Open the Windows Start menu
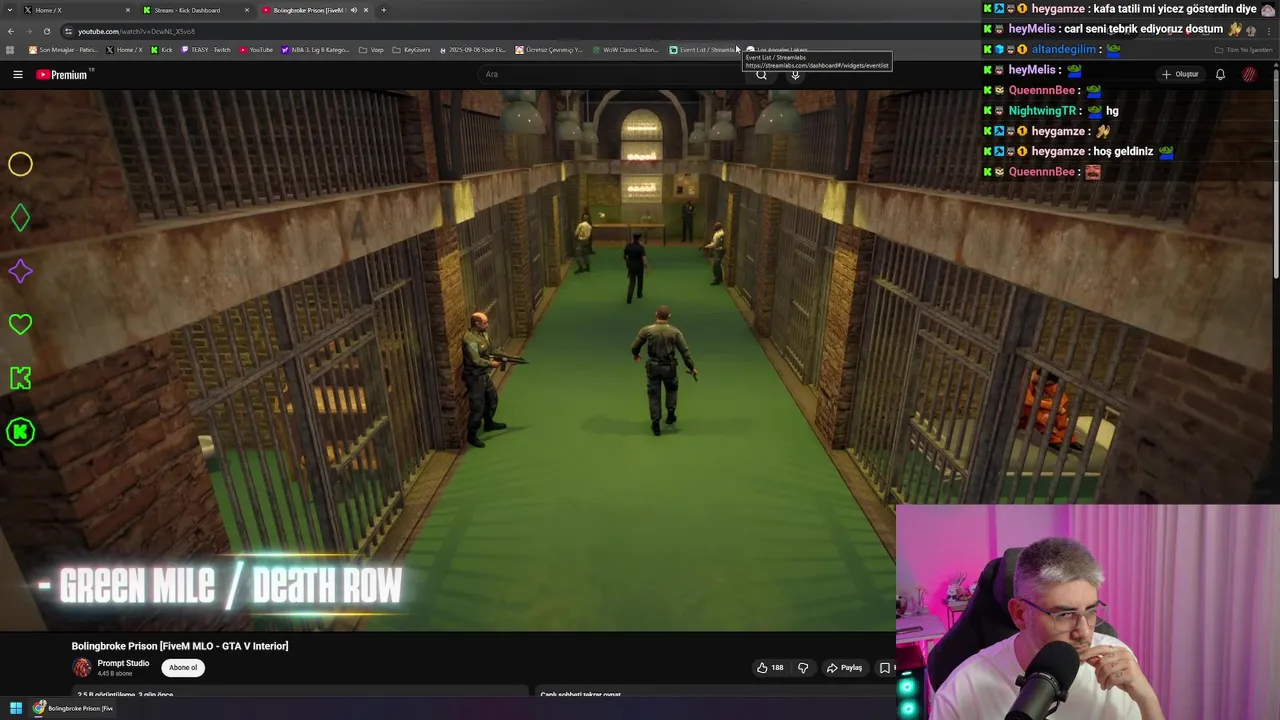1280x720 pixels. (16, 708)
